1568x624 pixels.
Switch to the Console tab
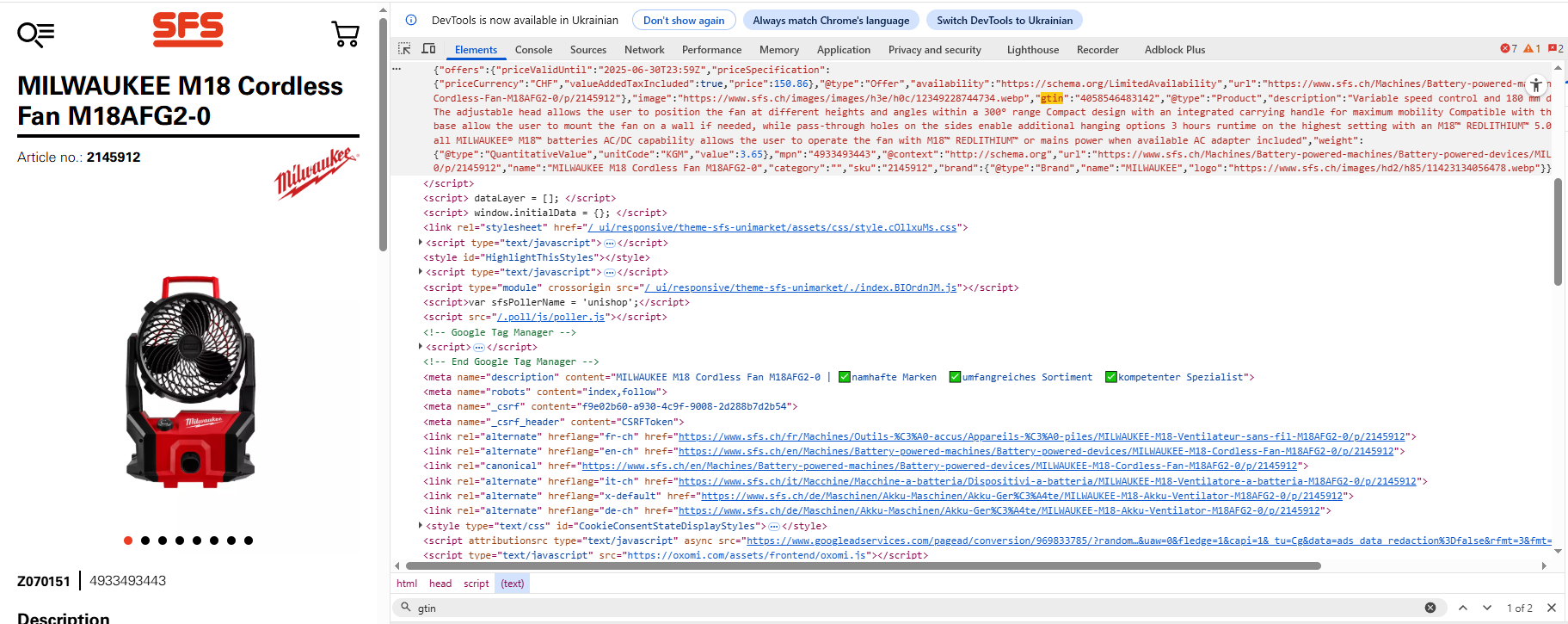pyautogui.click(x=533, y=50)
